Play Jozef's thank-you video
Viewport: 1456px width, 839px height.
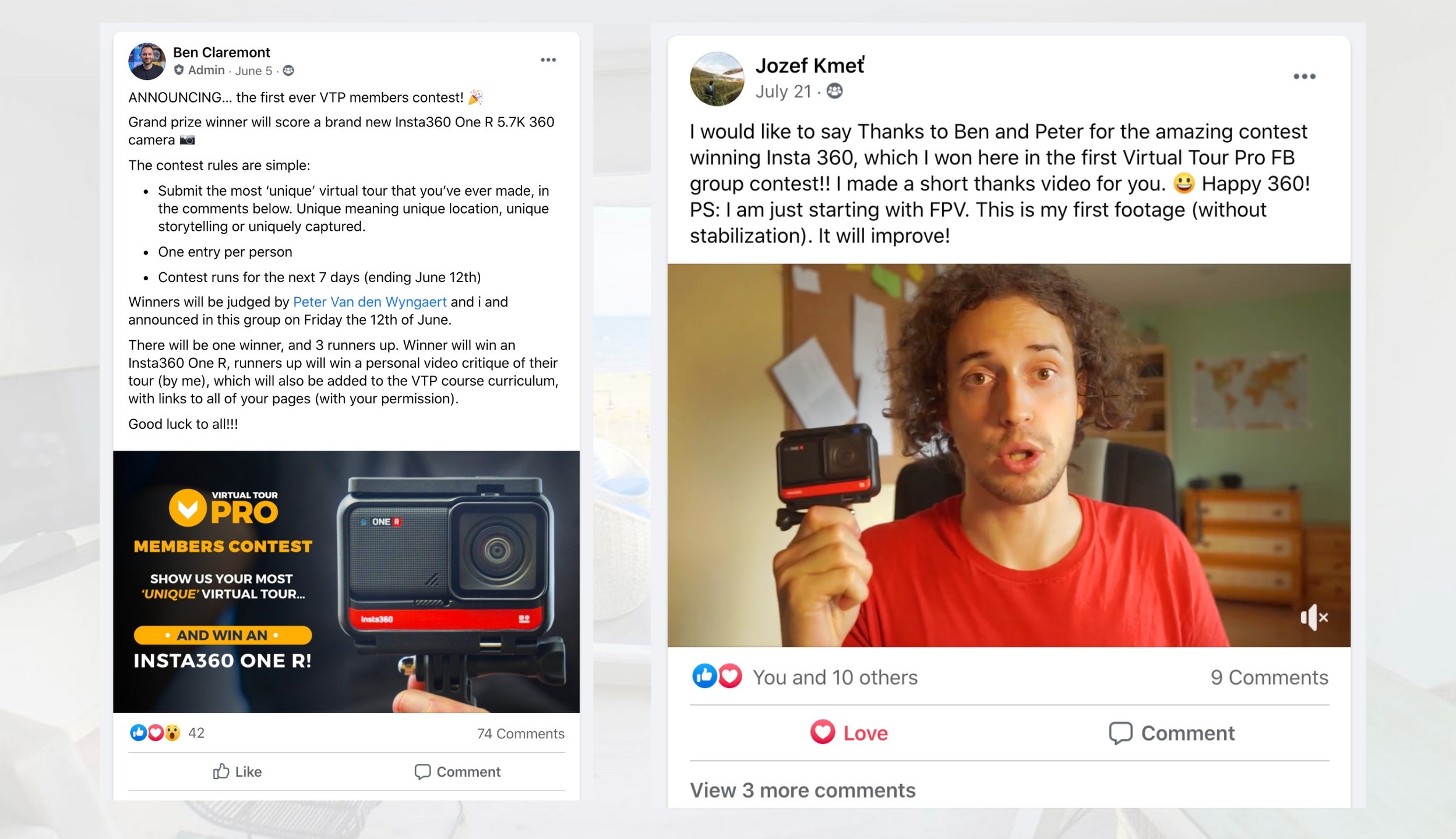click(x=1009, y=455)
